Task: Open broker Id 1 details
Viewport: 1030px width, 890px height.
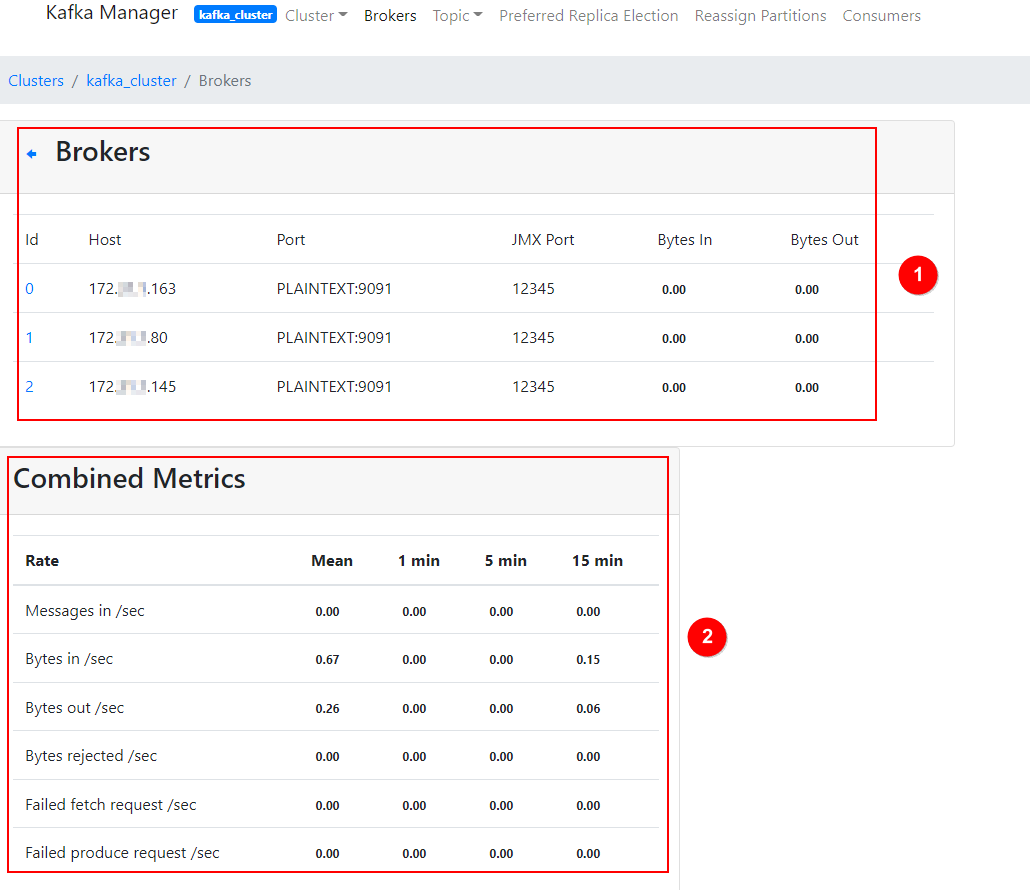Action: click(x=29, y=338)
